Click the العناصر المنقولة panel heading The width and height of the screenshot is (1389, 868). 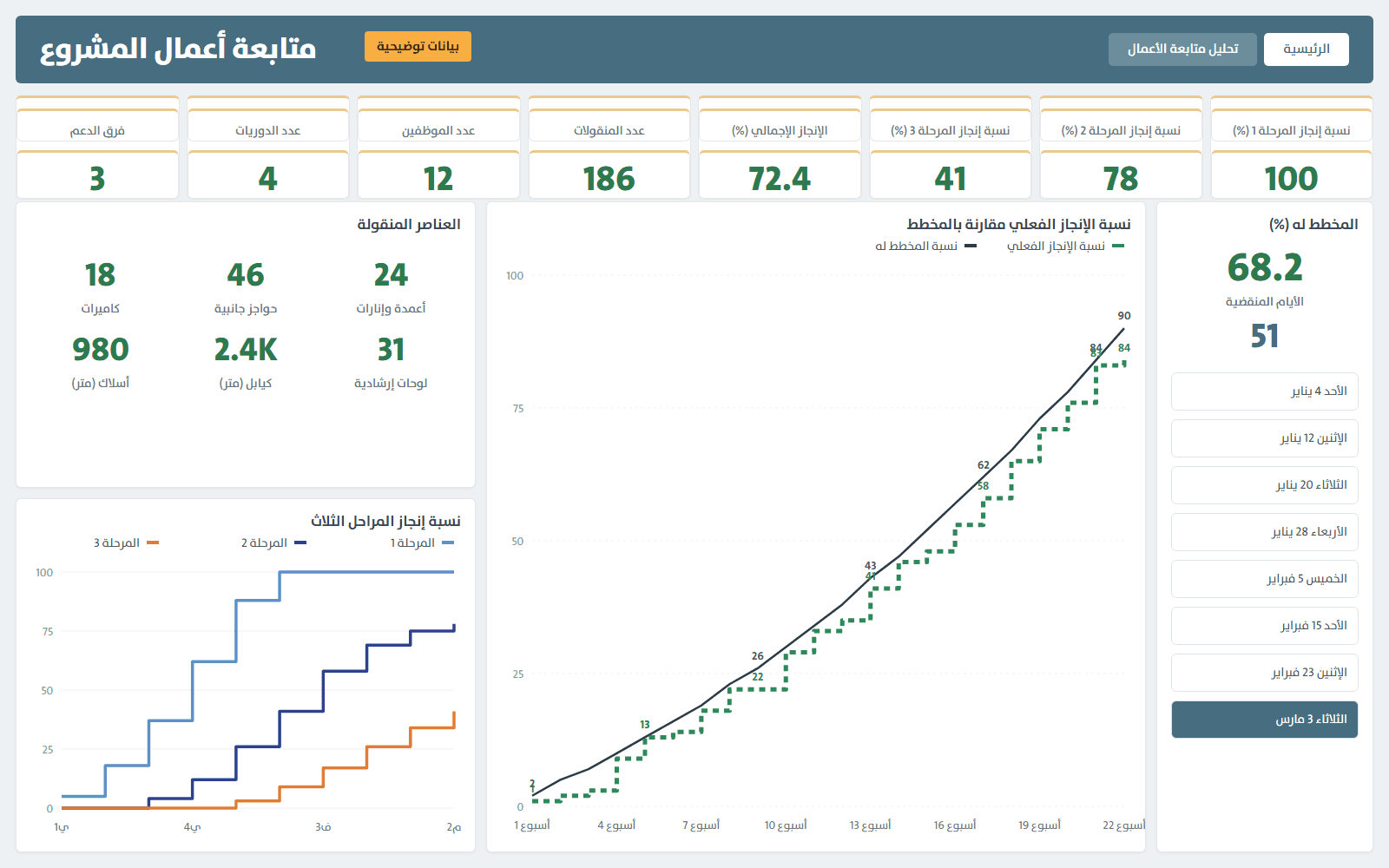point(409,224)
